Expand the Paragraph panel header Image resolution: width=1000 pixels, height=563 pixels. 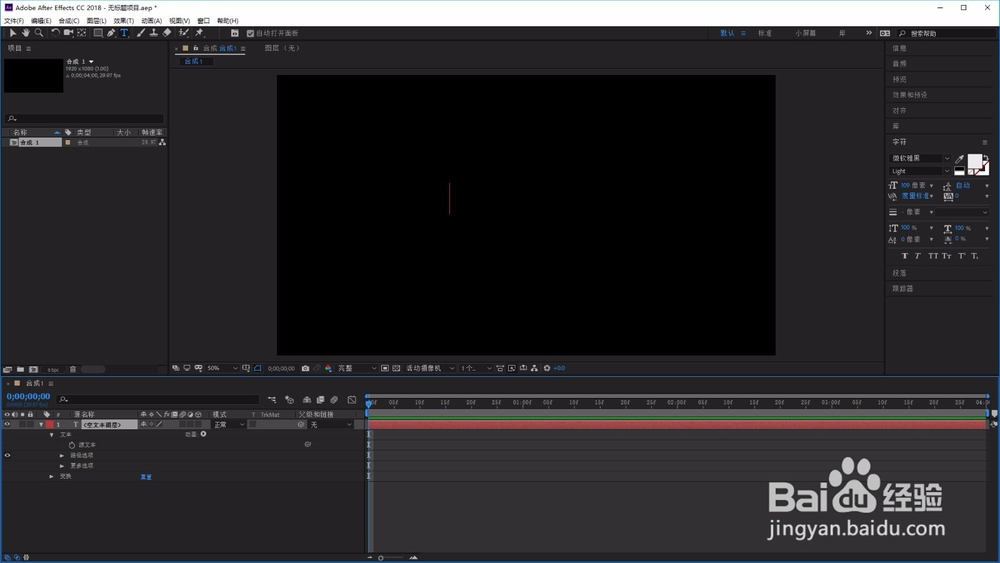(899, 273)
